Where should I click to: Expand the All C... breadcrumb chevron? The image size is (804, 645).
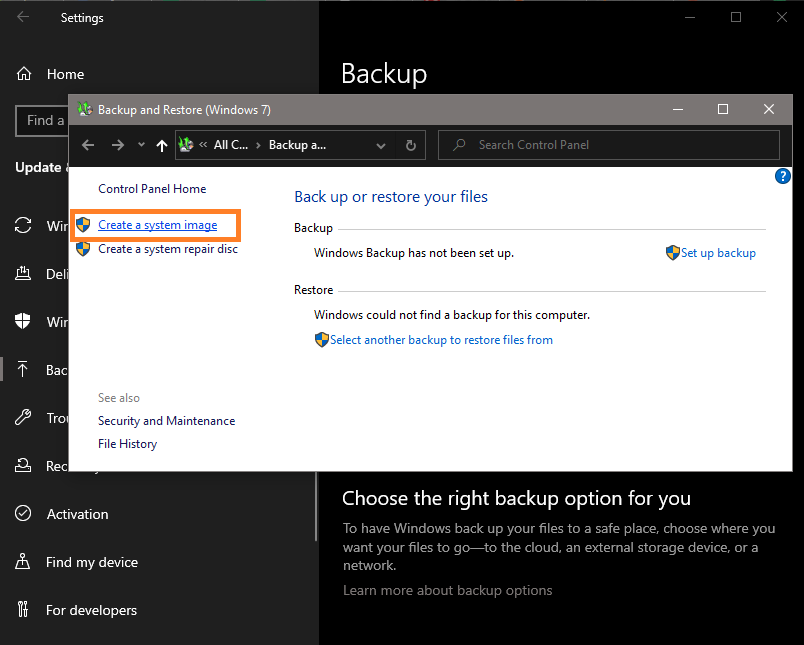pyautogui.click(x=258, y=146)
